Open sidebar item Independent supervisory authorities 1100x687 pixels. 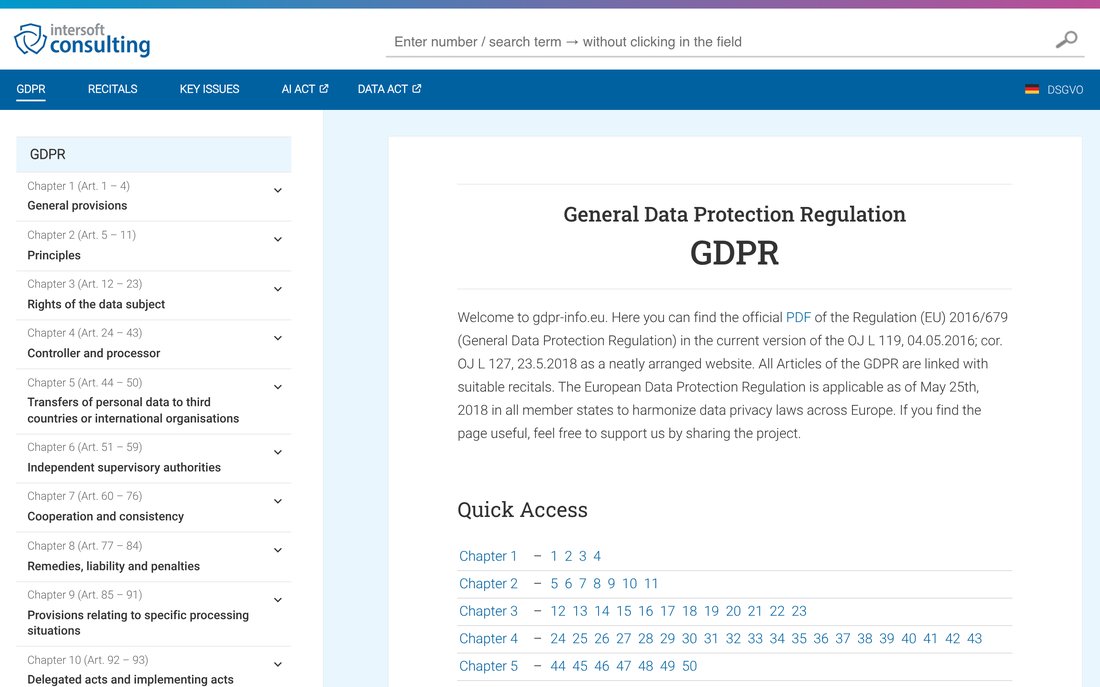pyautogui.click(x=124, y=467)
